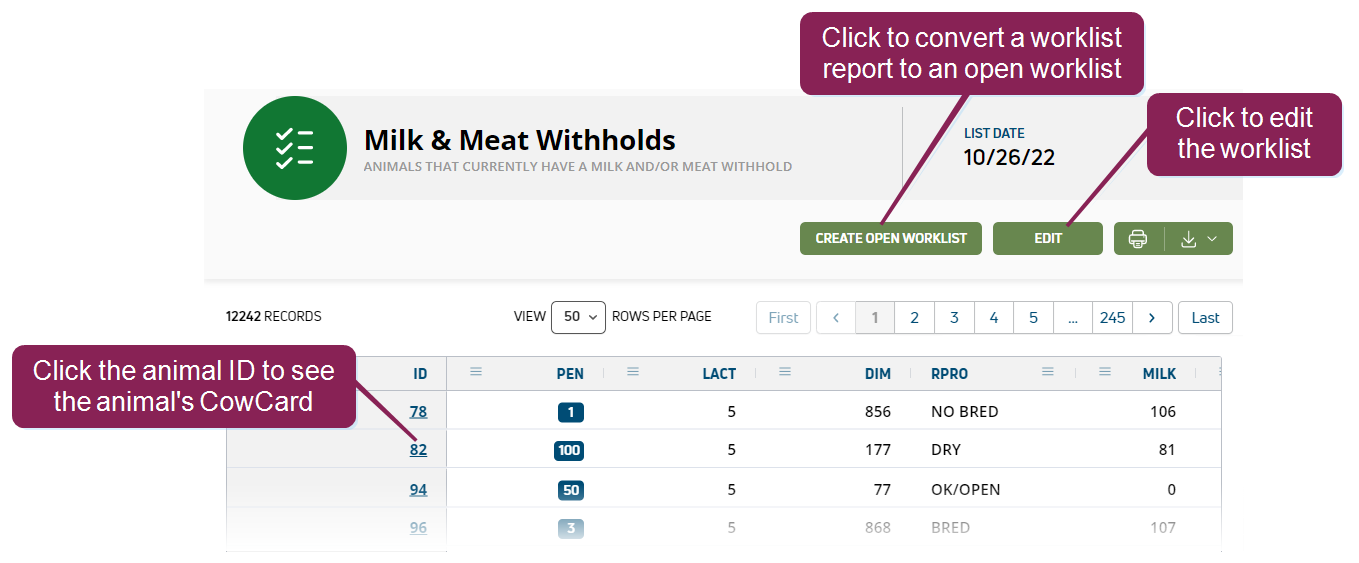Go to the previous page arrow

(836, 318)
